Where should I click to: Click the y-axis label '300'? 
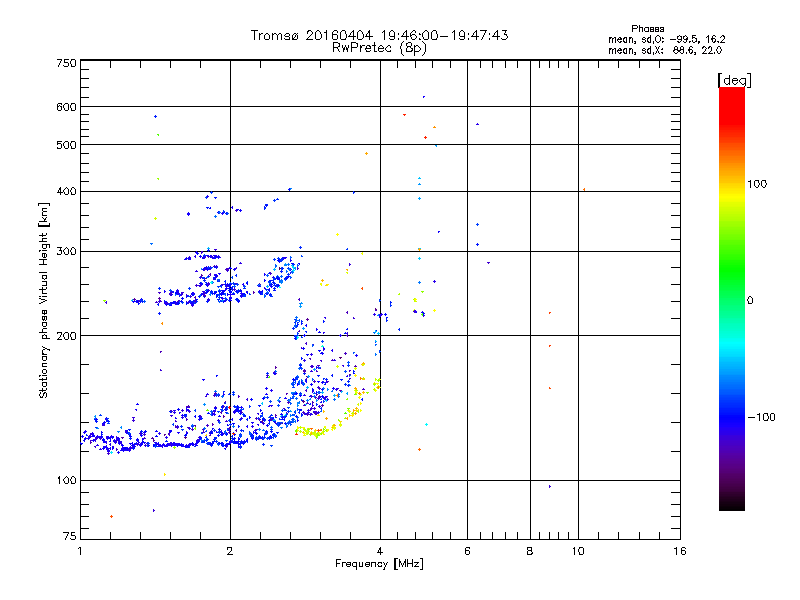[66, 251]
